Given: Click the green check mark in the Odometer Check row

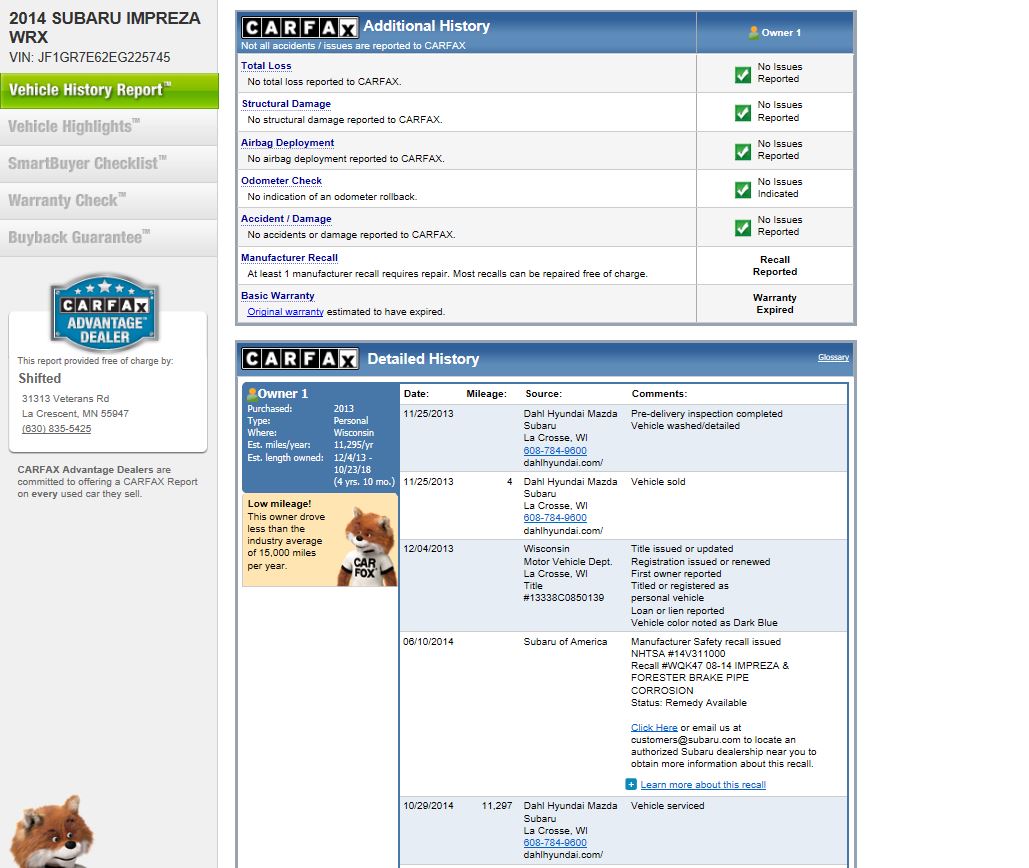Looking at the screenshot, I should point(743,190).
